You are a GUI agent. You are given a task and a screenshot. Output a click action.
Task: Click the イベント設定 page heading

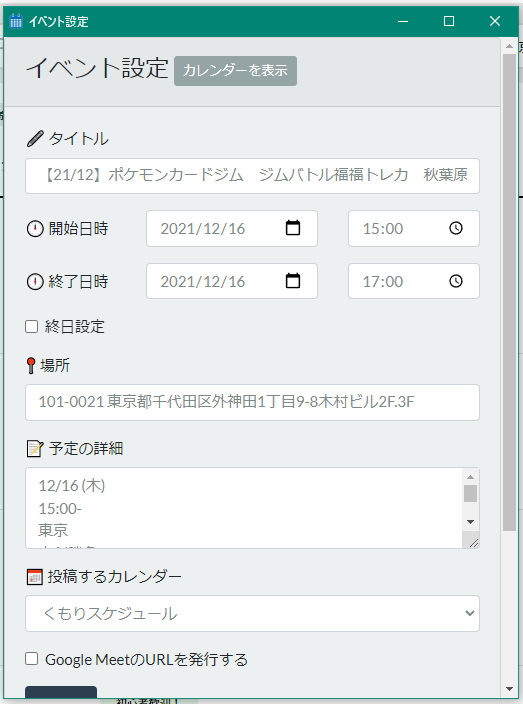point(97,69)
